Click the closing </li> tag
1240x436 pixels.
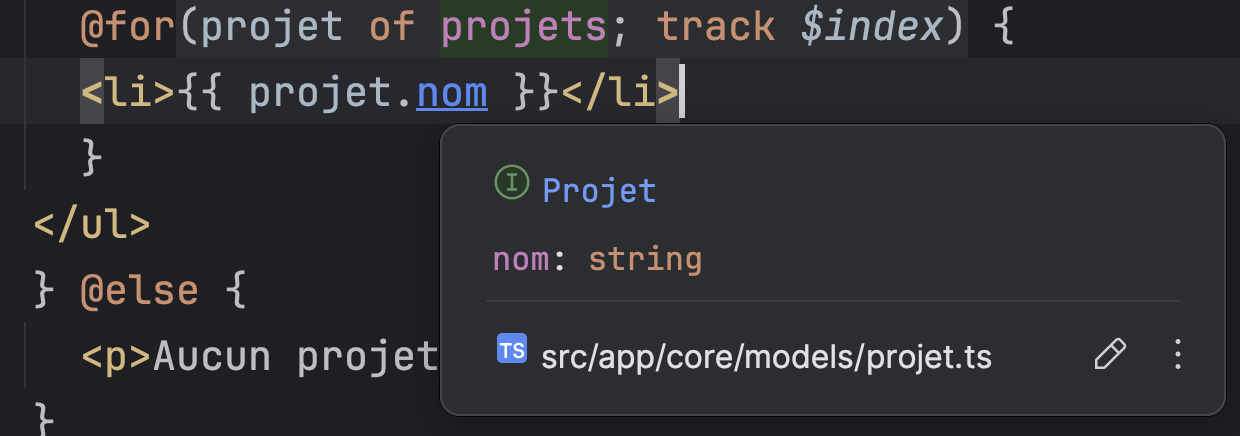click(620, 93)
